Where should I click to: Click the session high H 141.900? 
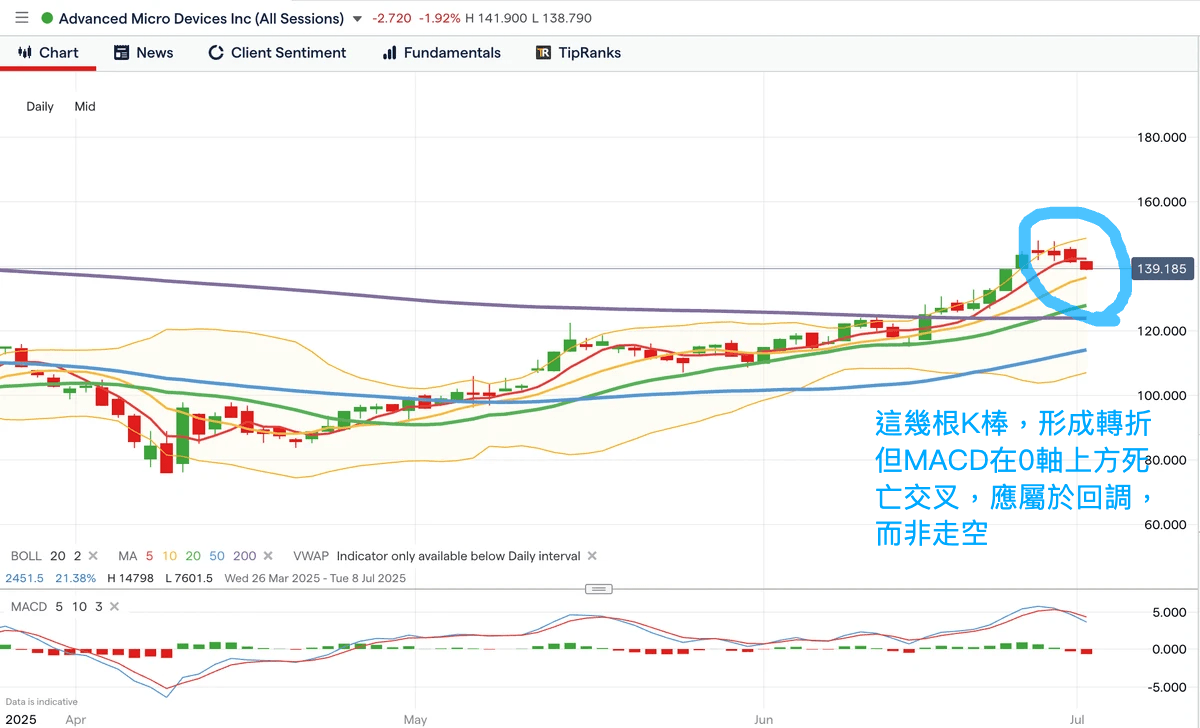click(497, 19)
